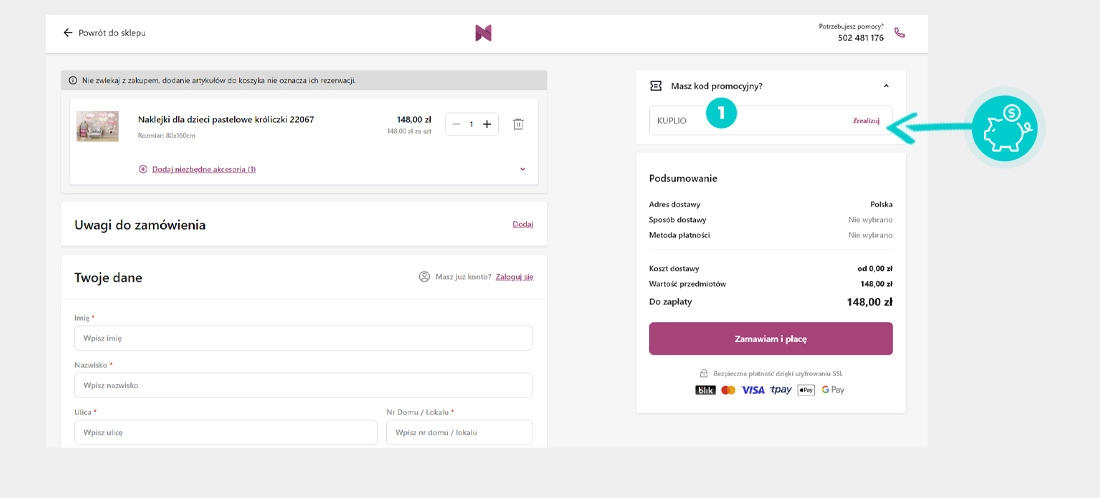Decrease product quantity with minus button
Screen dimensions: 1100x498
point(456,124)
